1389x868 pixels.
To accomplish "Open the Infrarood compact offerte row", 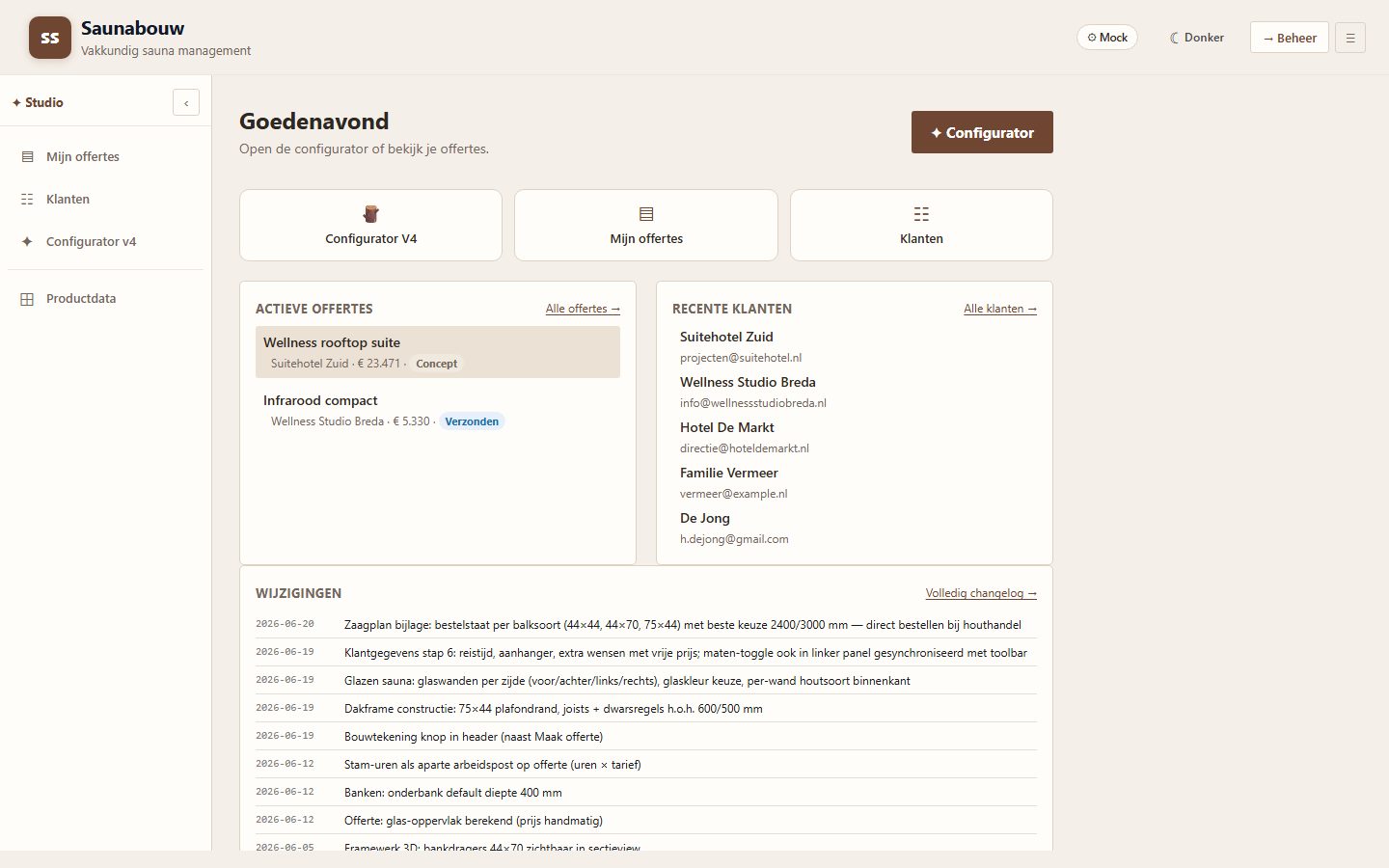I will pyautogui.click(x=438, y=410).
